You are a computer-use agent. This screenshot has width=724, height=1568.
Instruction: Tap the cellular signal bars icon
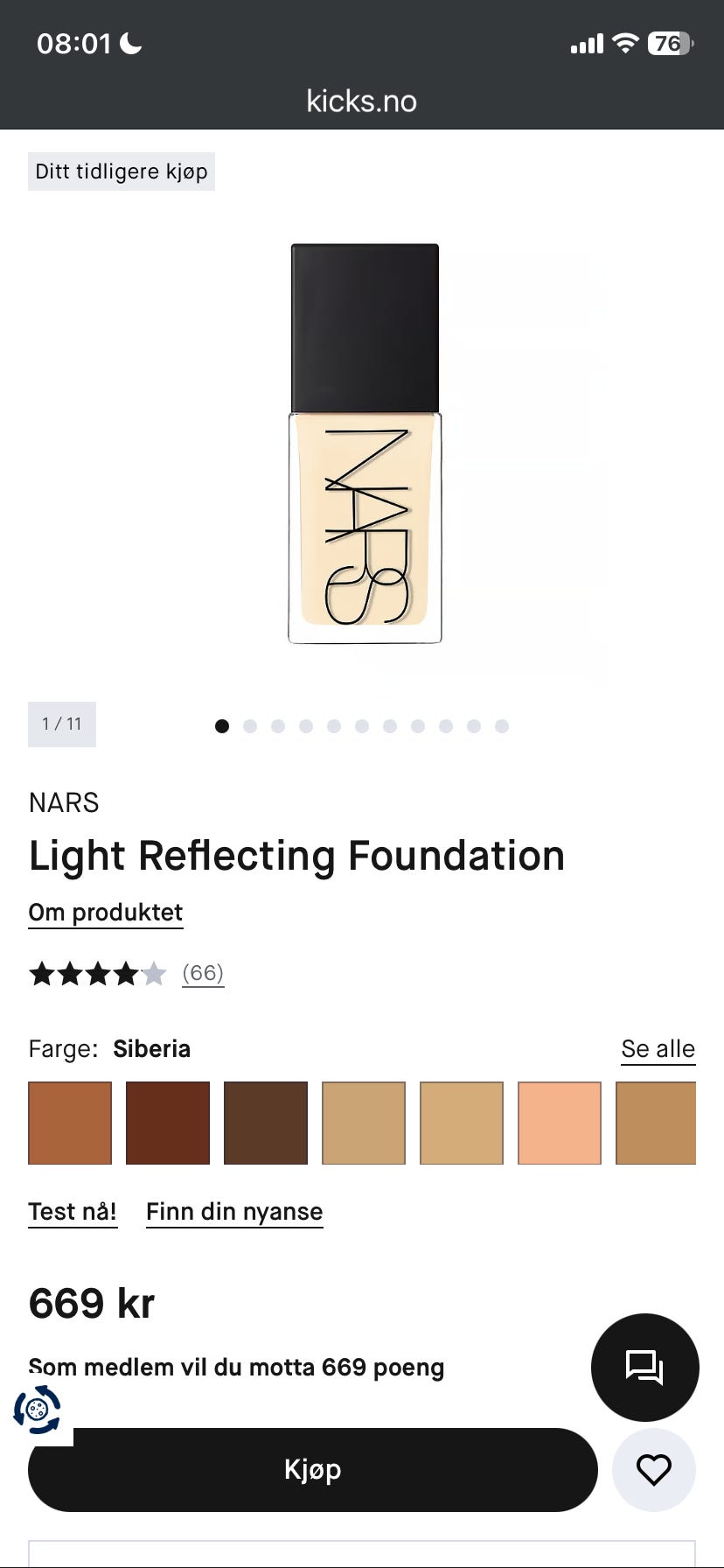point(587,44)
